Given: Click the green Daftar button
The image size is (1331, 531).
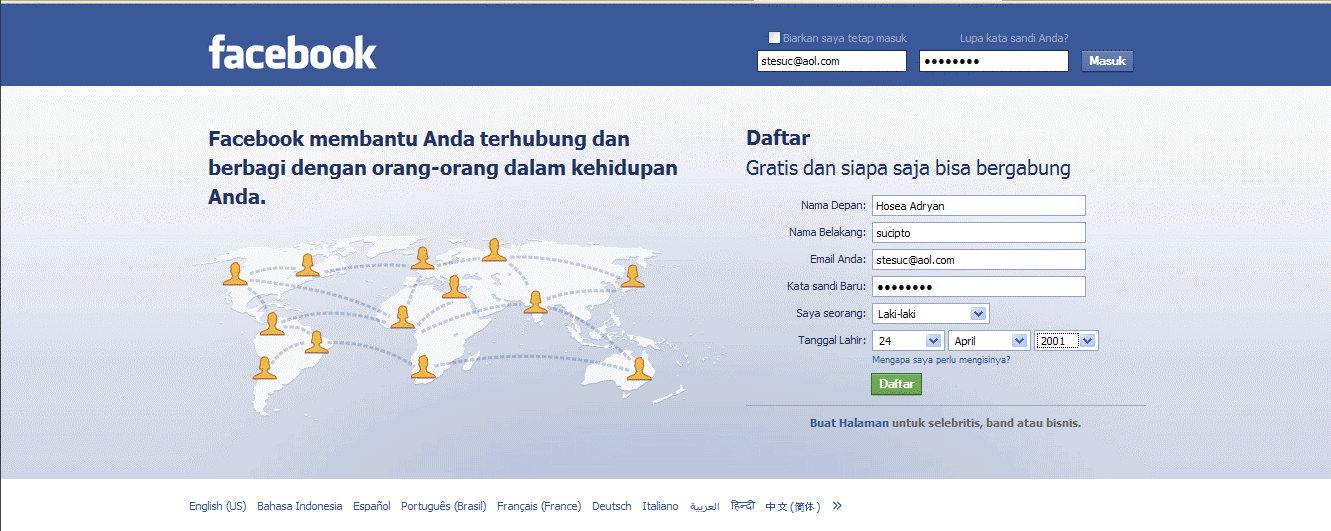Looking at the screenshot, I should (896, 384).
